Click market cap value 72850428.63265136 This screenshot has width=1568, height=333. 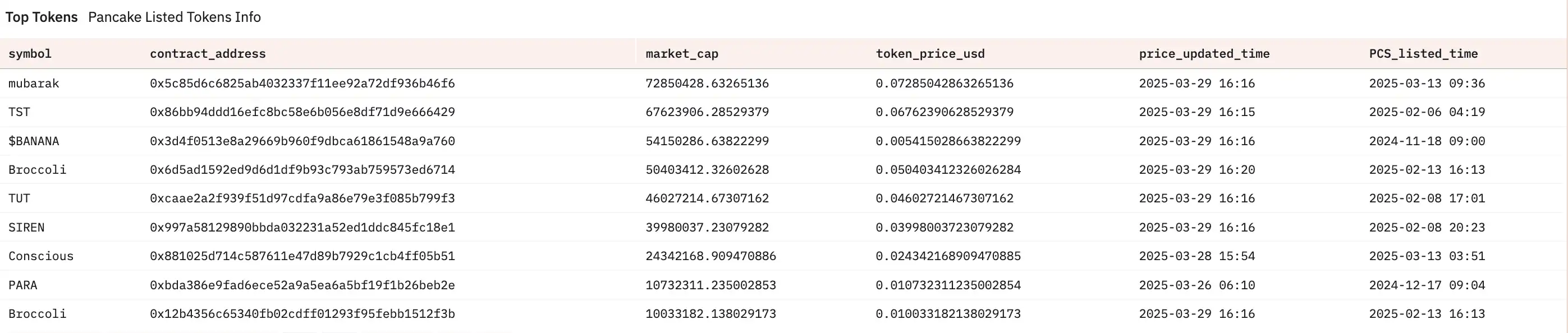pyautogui.click(x=707, y=83)
